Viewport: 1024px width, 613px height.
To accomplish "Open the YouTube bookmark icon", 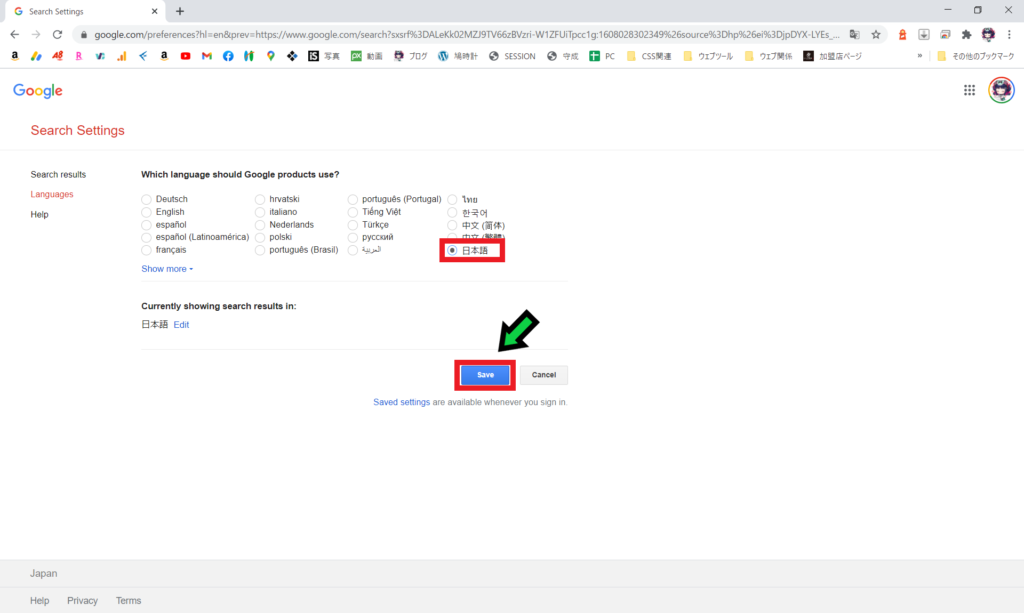I will [185, 56].
